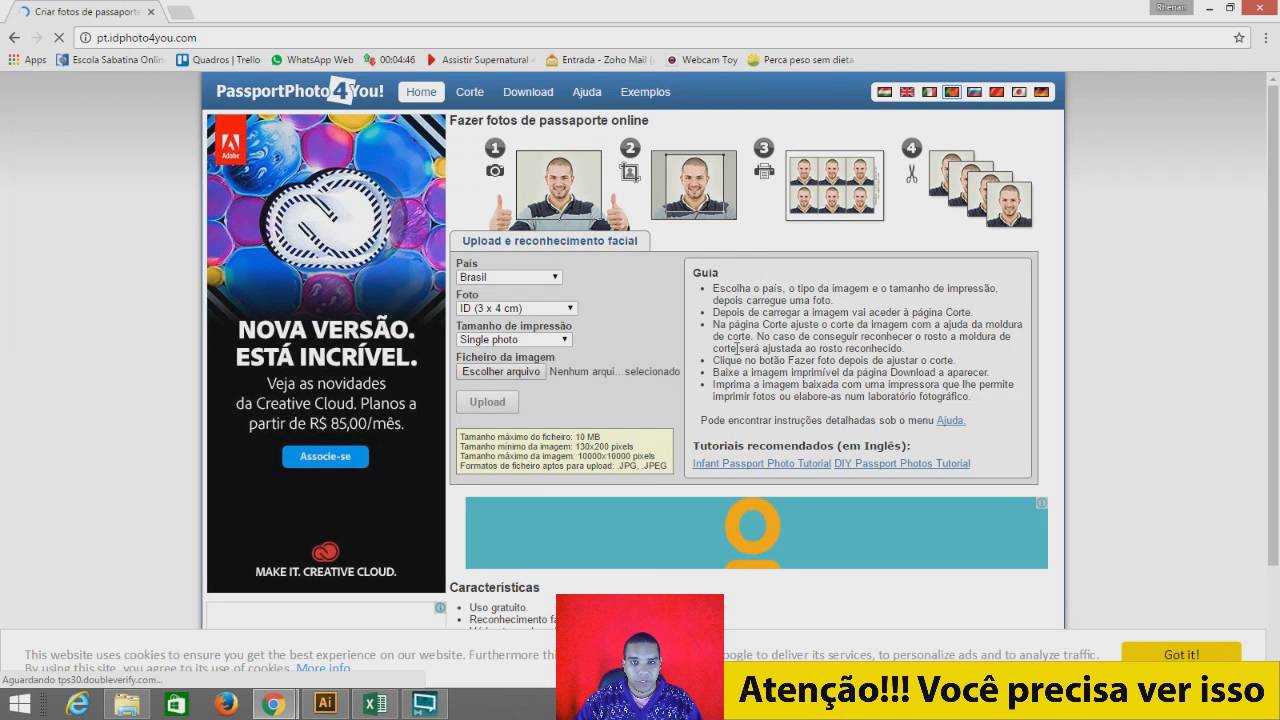Image resolution: width=1280 pixels, height=720 pixels.
Task: Go to the Home menu item
Action: pos(421,92)
